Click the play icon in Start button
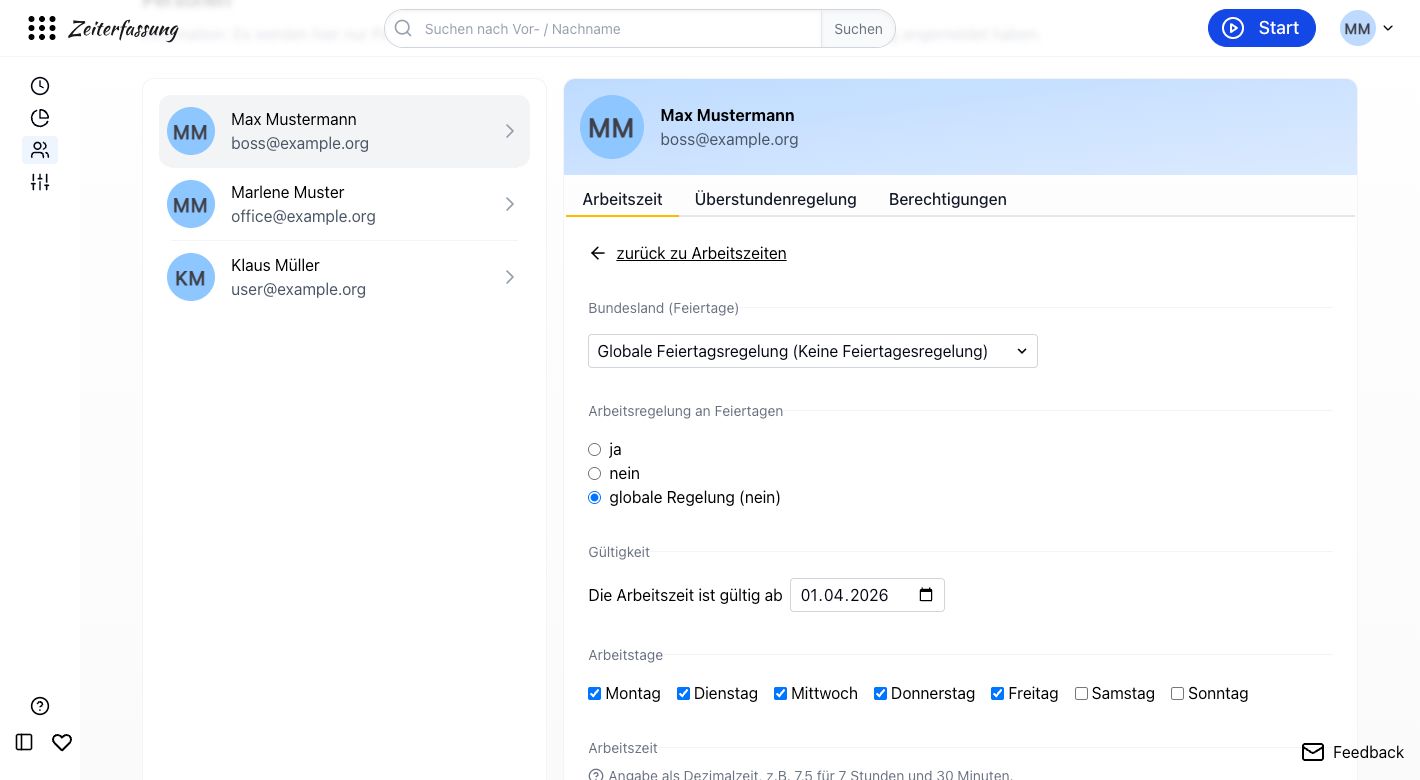1420x780 pixels. (1233, 28)
